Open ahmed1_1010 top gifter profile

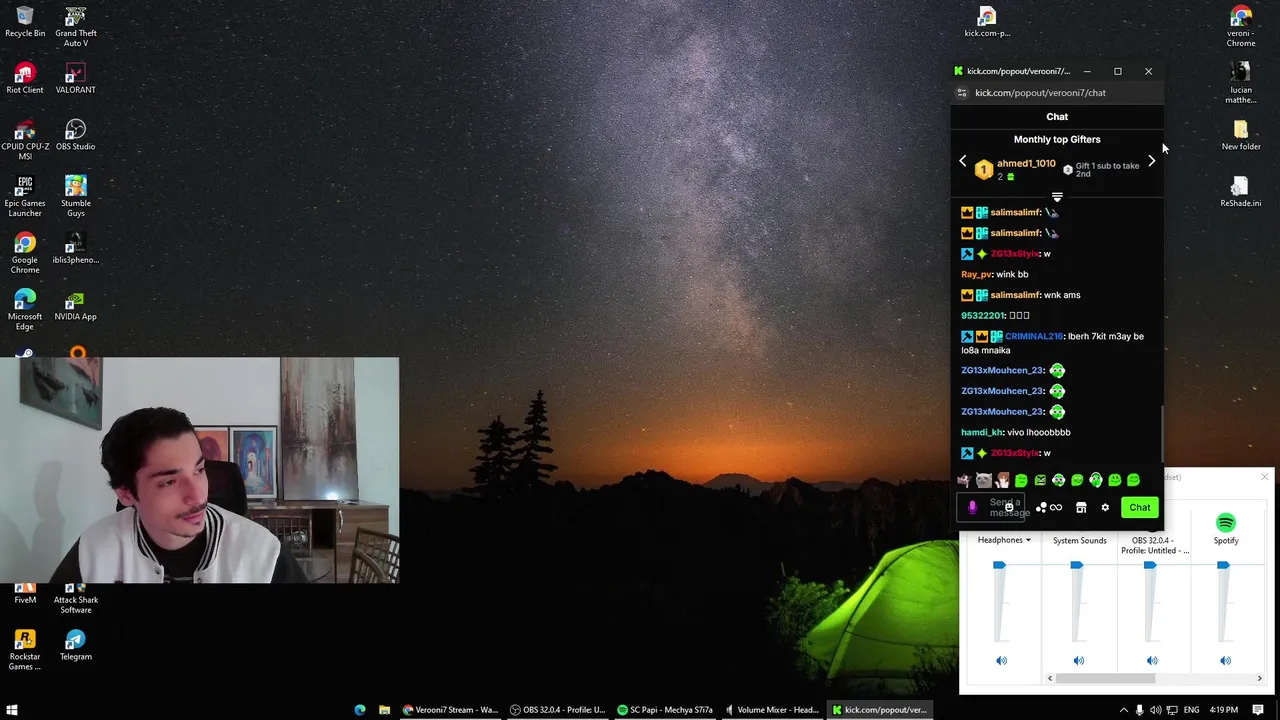(1026, 164)
